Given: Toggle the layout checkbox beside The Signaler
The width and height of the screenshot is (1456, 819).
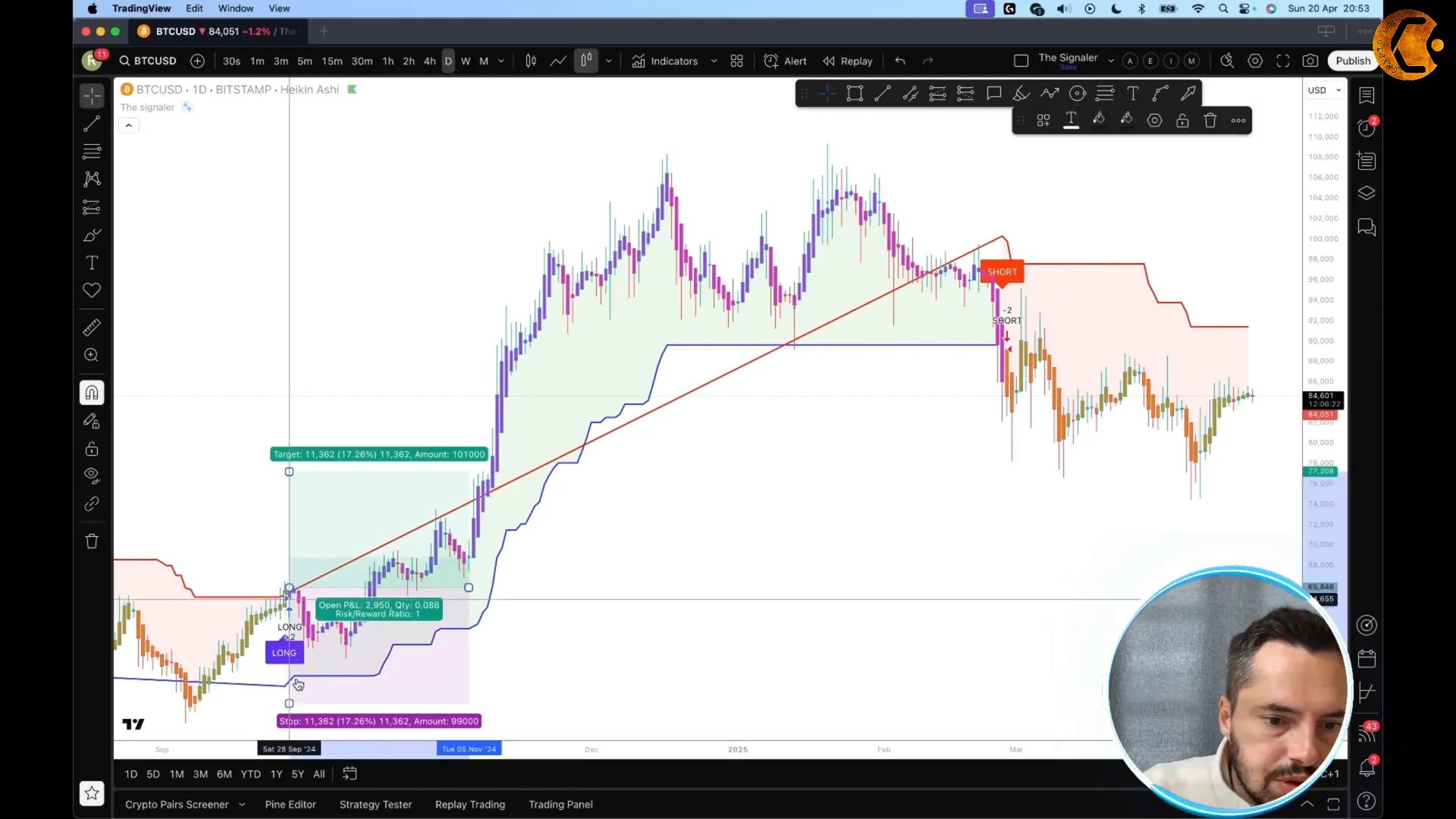Looking at the screenshot, I should click(1021, 61).
